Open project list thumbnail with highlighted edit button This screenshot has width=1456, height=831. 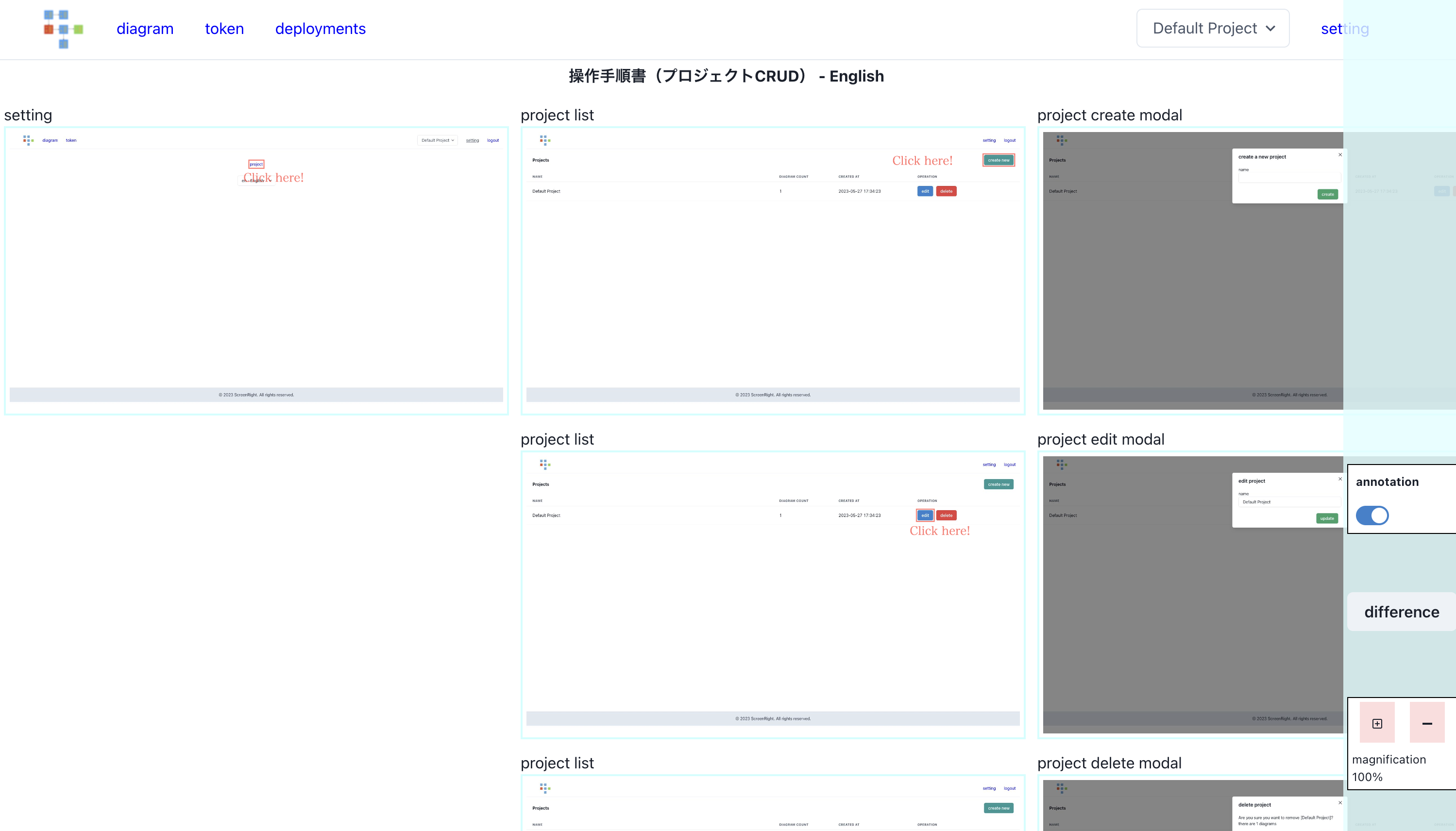click(x=773, y=595)
